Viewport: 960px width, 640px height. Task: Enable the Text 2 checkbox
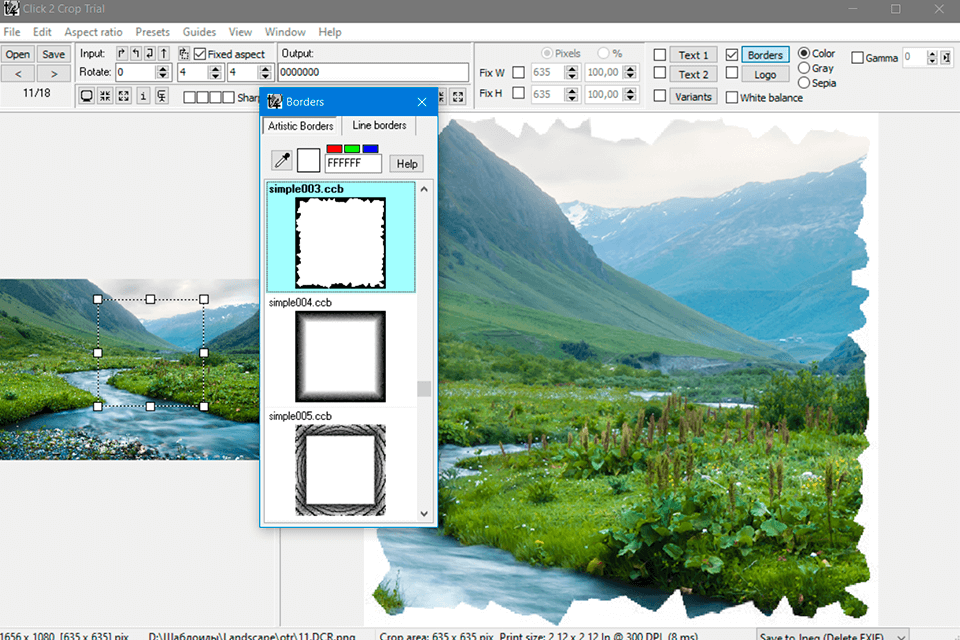[x=659, y=73]
